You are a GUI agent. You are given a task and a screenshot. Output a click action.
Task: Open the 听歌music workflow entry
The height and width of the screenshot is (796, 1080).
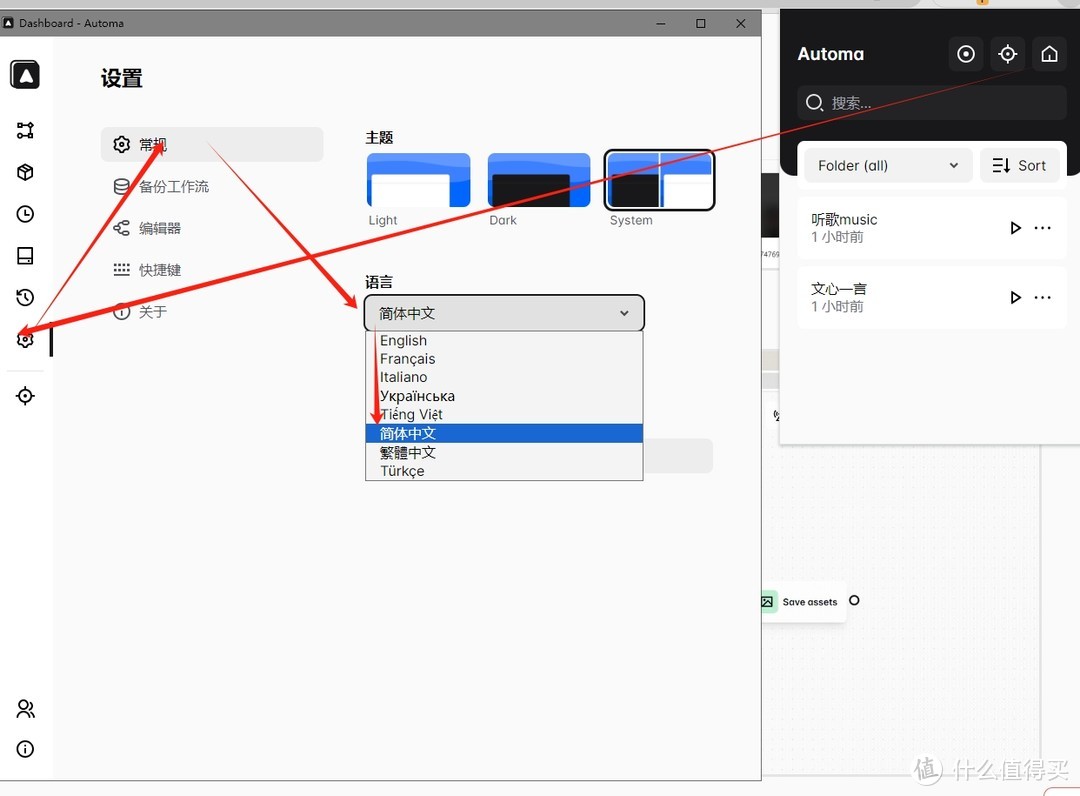point(932,228)
